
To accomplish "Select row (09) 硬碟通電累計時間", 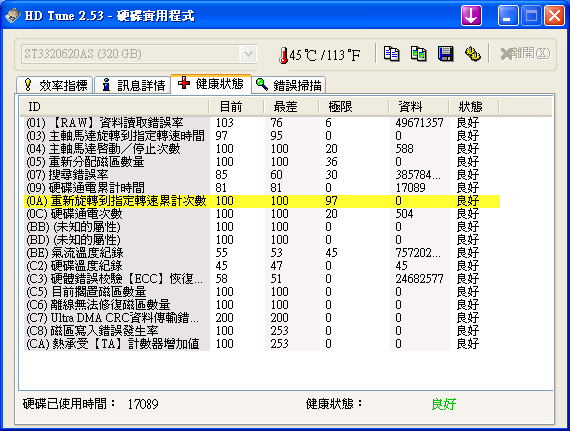I will click(262, 188).
